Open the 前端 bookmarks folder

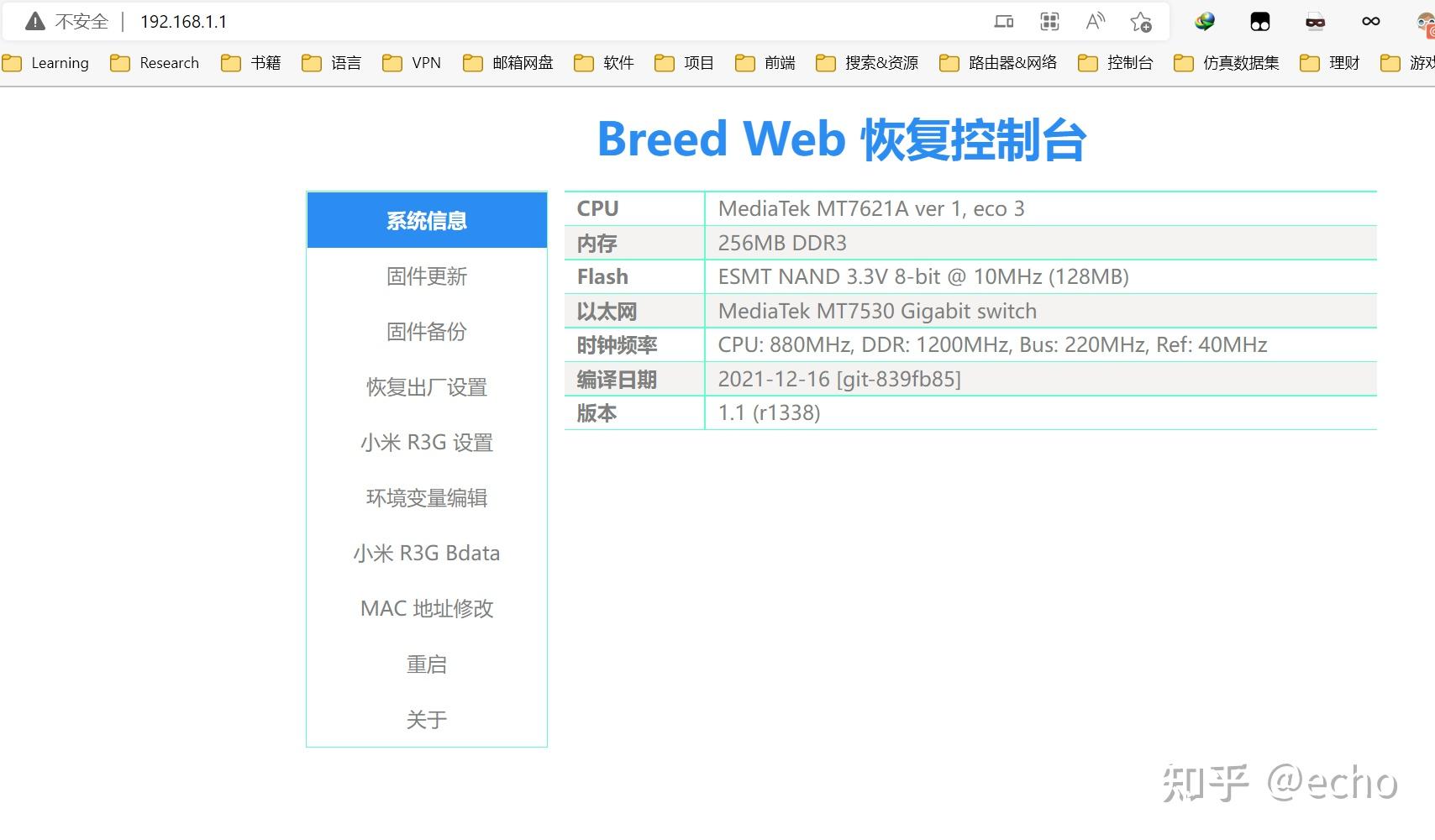pyautogui.click(x=765, y=63)
